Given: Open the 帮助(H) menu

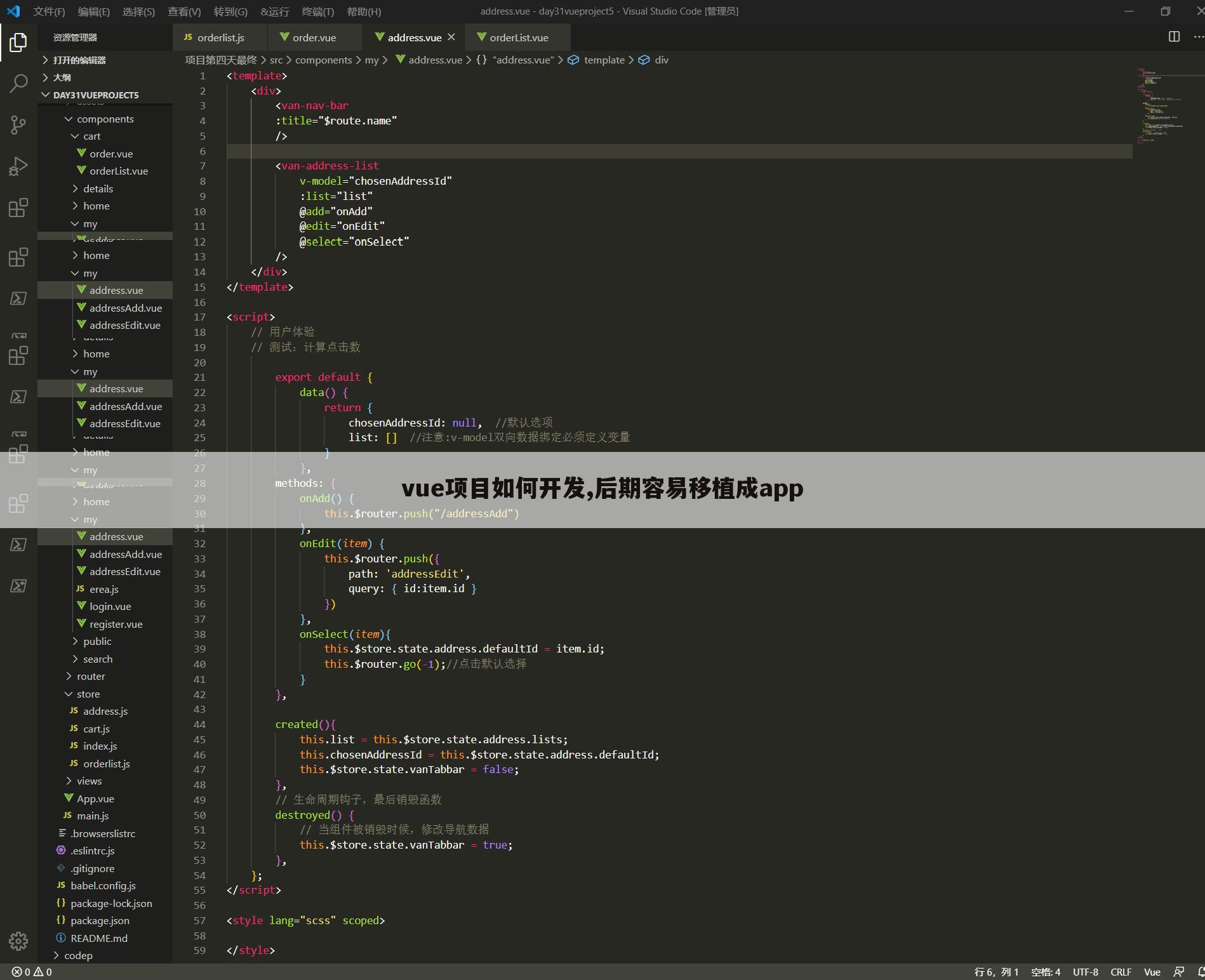Looking at the screenshot, I should pyautogui.click(x=364, y=11).
